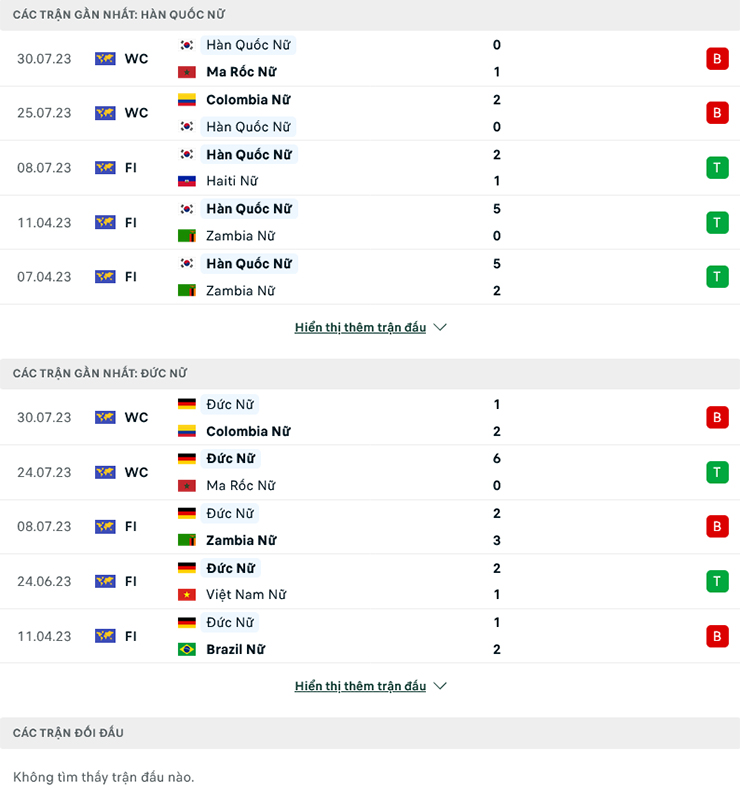The image size is (740, 790).
Task: Click the green T result badge for 24.06.23
Action: (x=717, y=581)
